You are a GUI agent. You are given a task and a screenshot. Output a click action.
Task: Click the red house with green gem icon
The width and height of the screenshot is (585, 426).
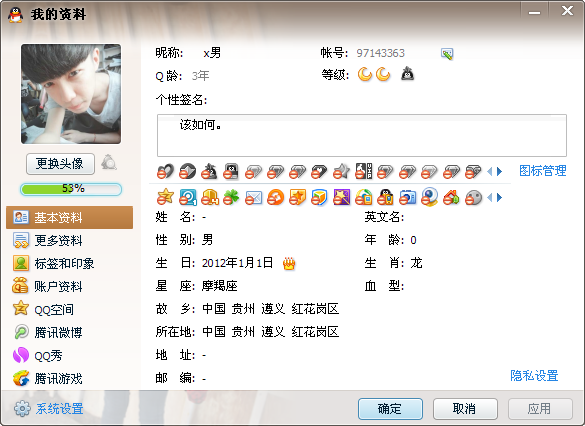point(451,197)
